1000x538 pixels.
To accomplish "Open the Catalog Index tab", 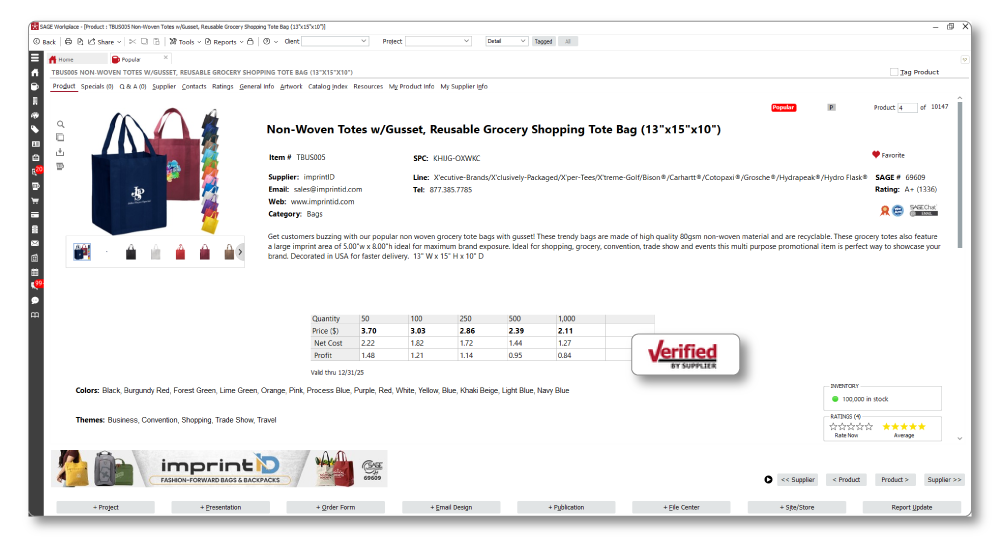I will (328, 87).
